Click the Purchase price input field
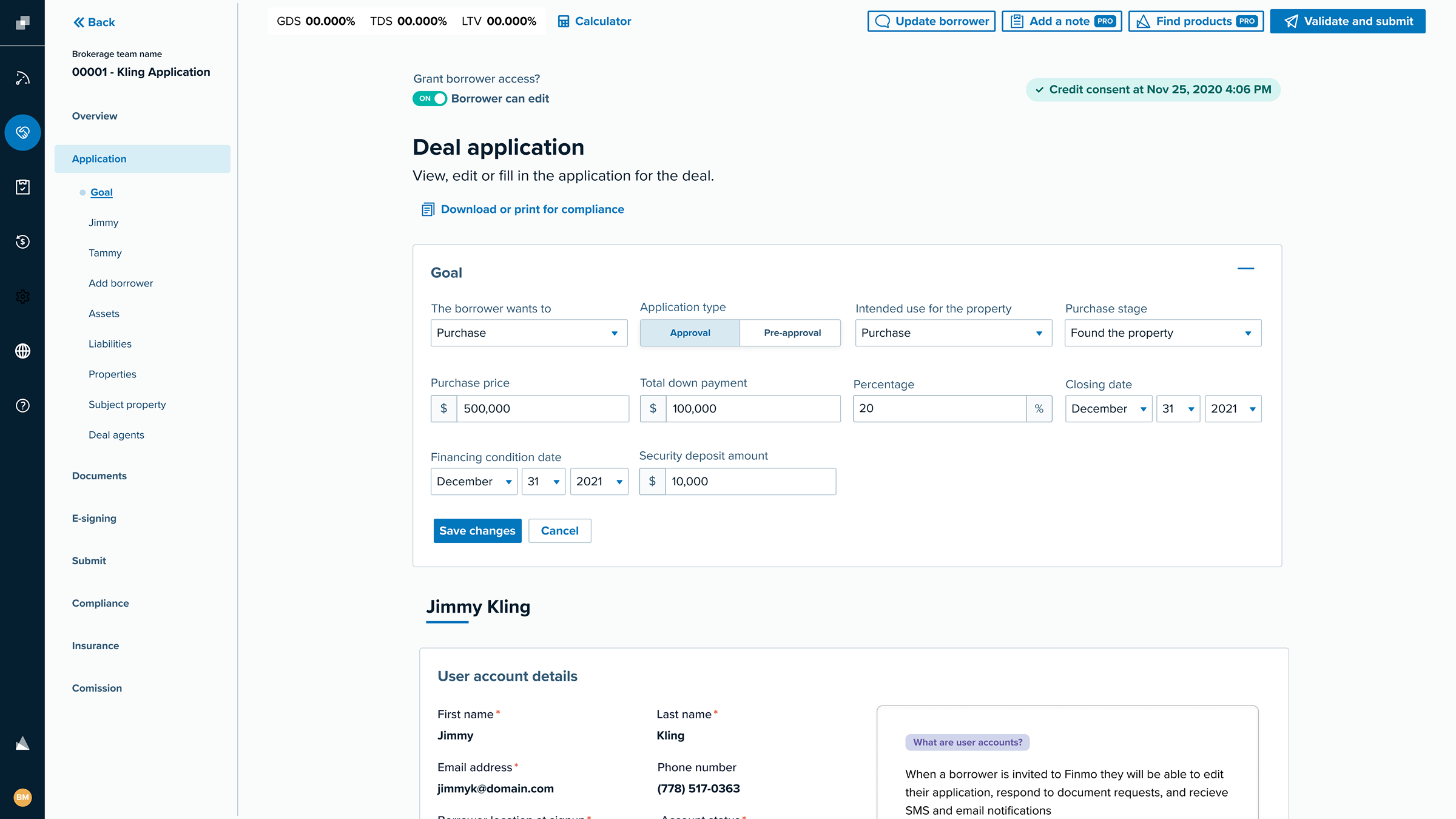This screenshot has height=819, width=1456. pos(541,409)
